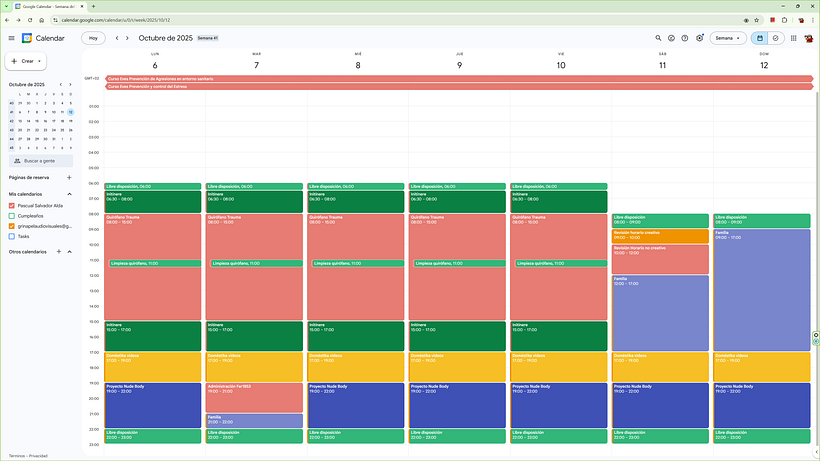The image size is (820, 461).
Task: Open the Google apps grid
Action: coord(794,38)
